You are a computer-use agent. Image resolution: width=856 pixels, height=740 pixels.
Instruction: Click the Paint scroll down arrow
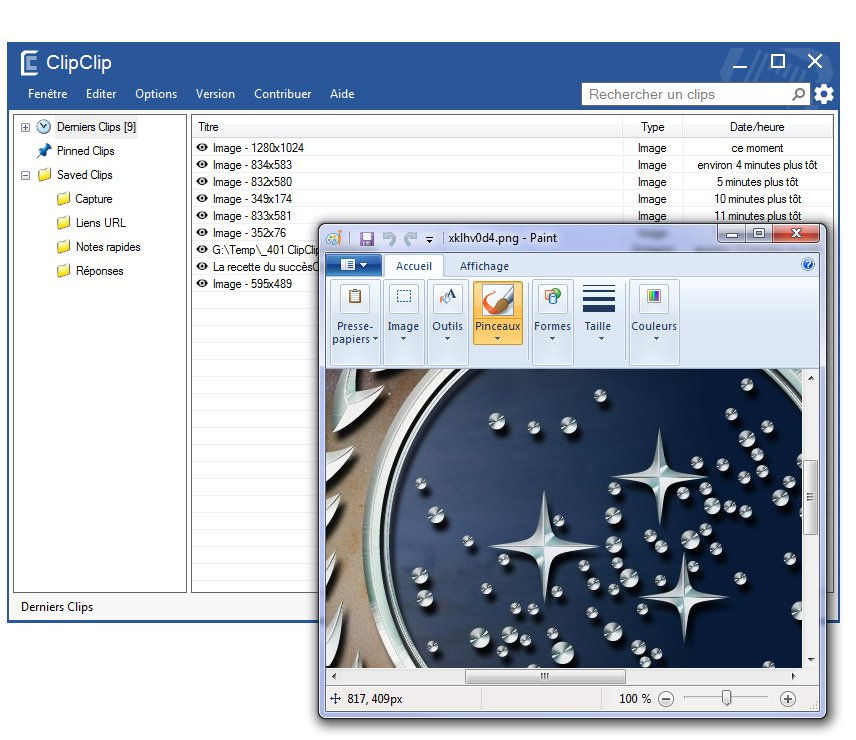811,660
